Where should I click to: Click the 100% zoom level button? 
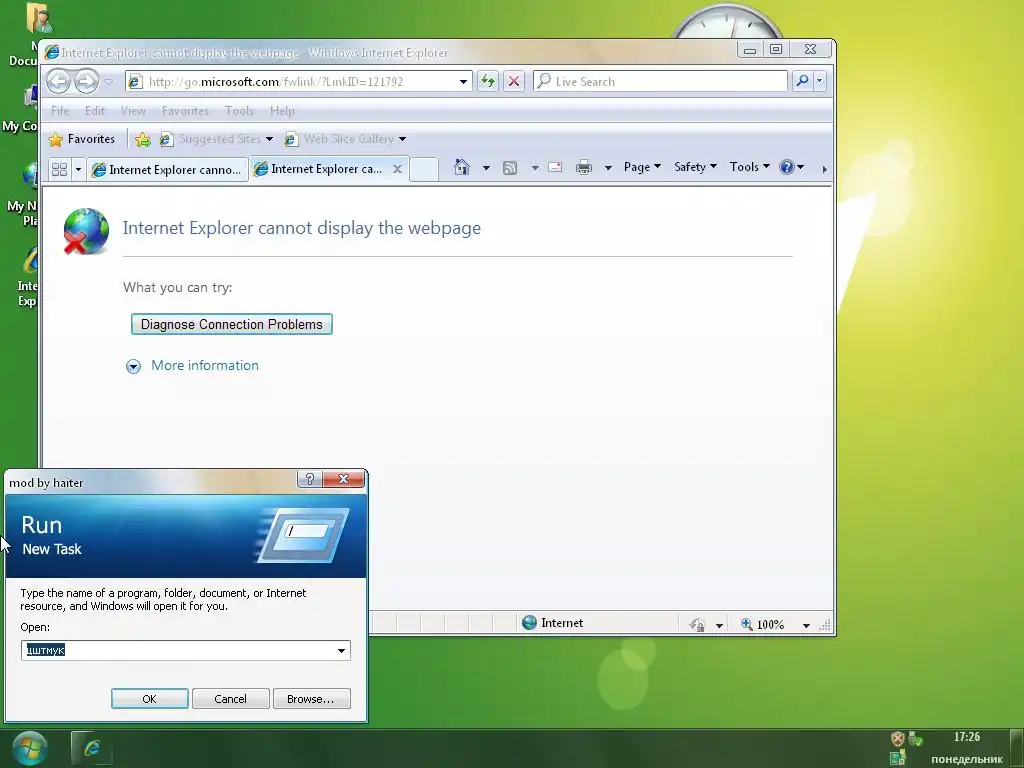coord(762,624)
